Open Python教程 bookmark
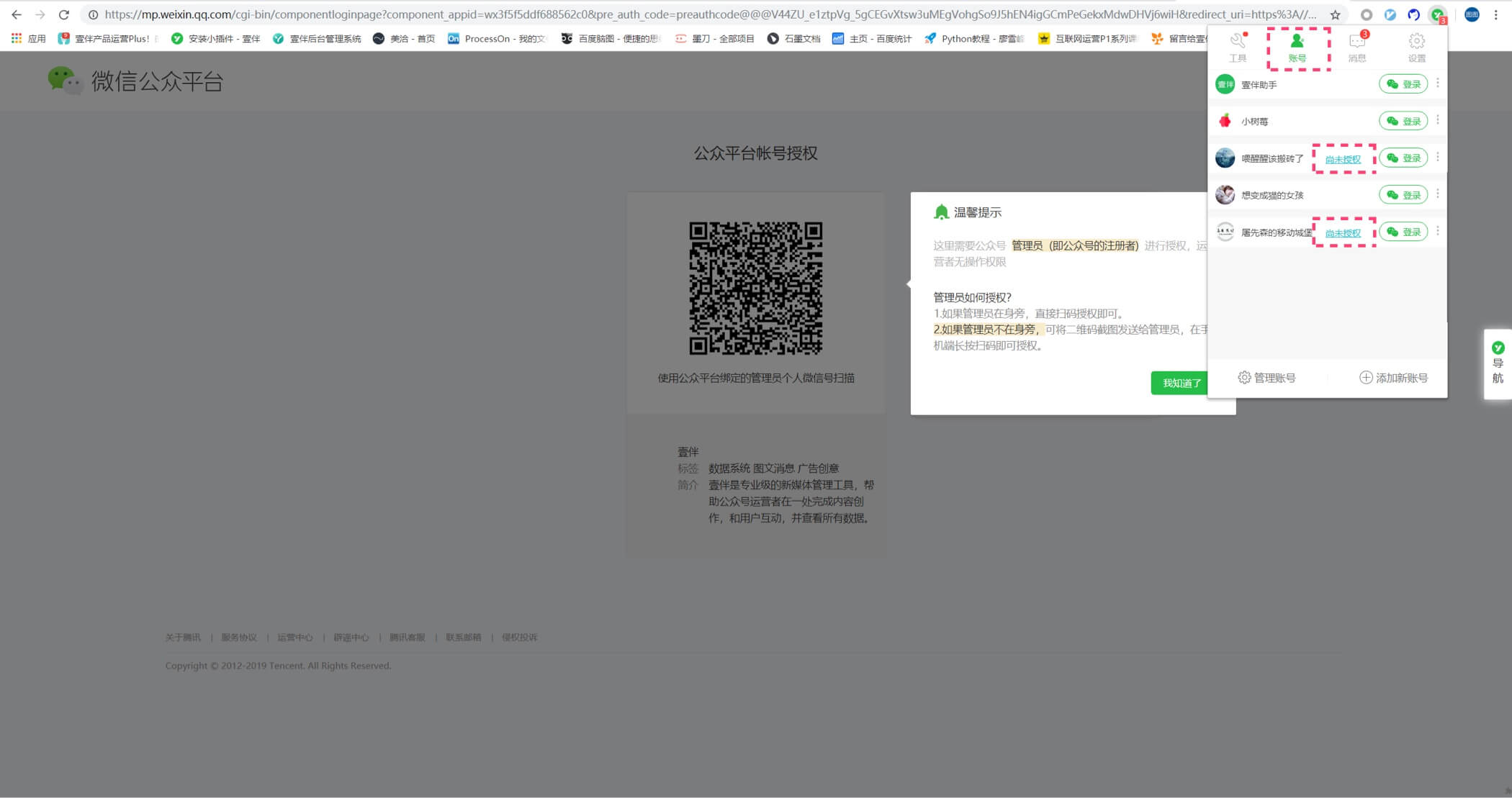Viewport: 1512px width, 798px height. click(x=974, y=39)
